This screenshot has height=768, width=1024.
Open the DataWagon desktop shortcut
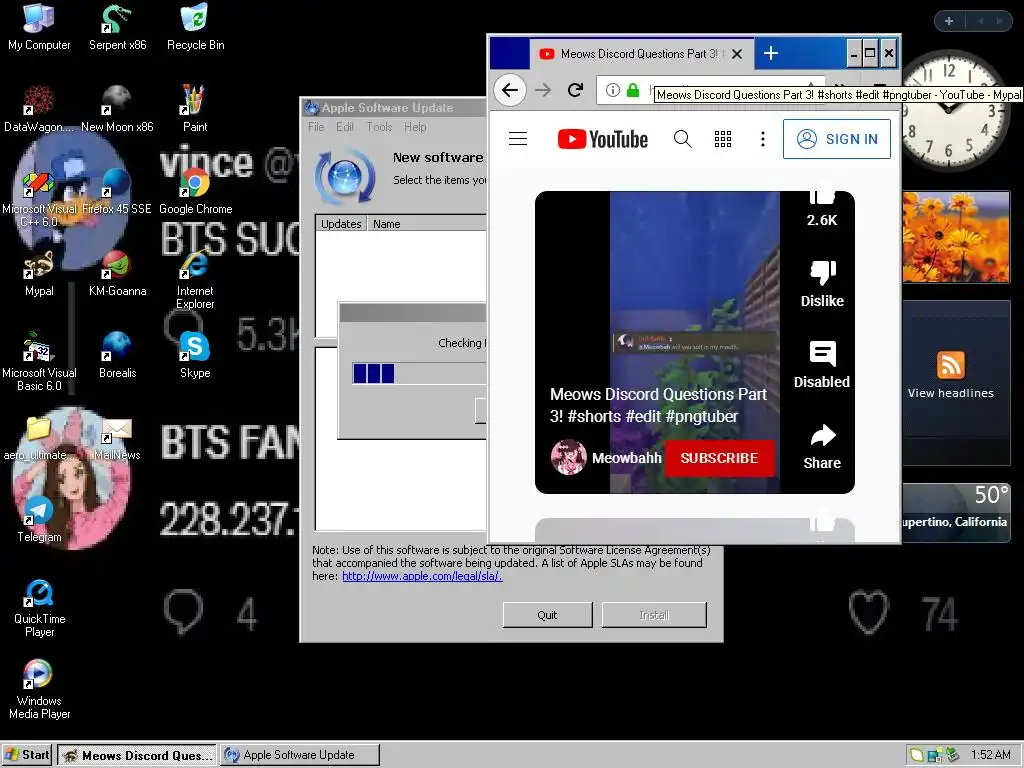point(39,108)
